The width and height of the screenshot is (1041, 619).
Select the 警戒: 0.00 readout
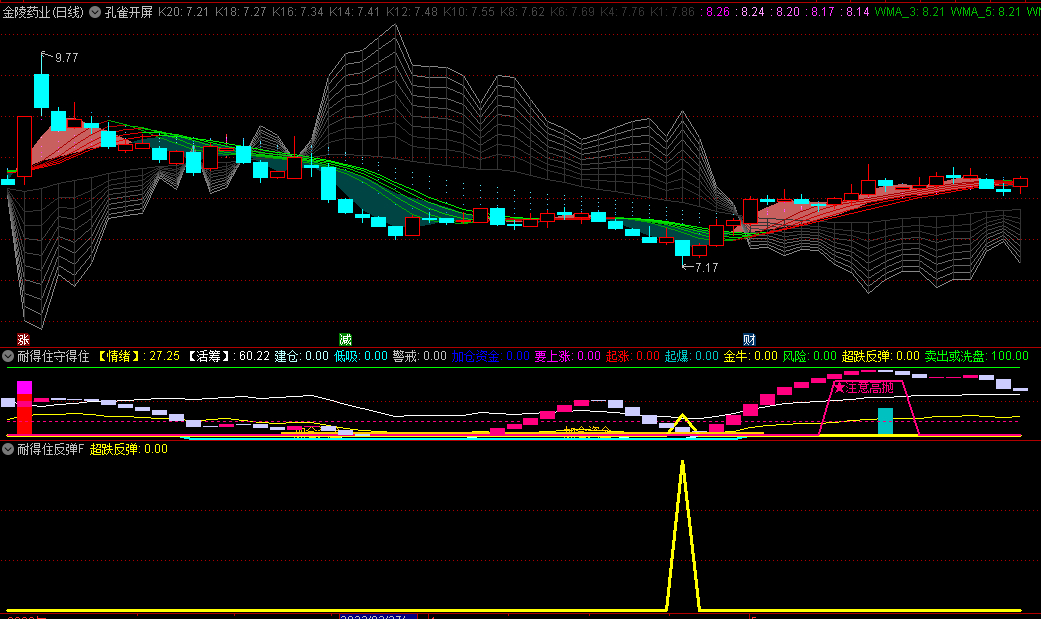(x=420, y=356)
